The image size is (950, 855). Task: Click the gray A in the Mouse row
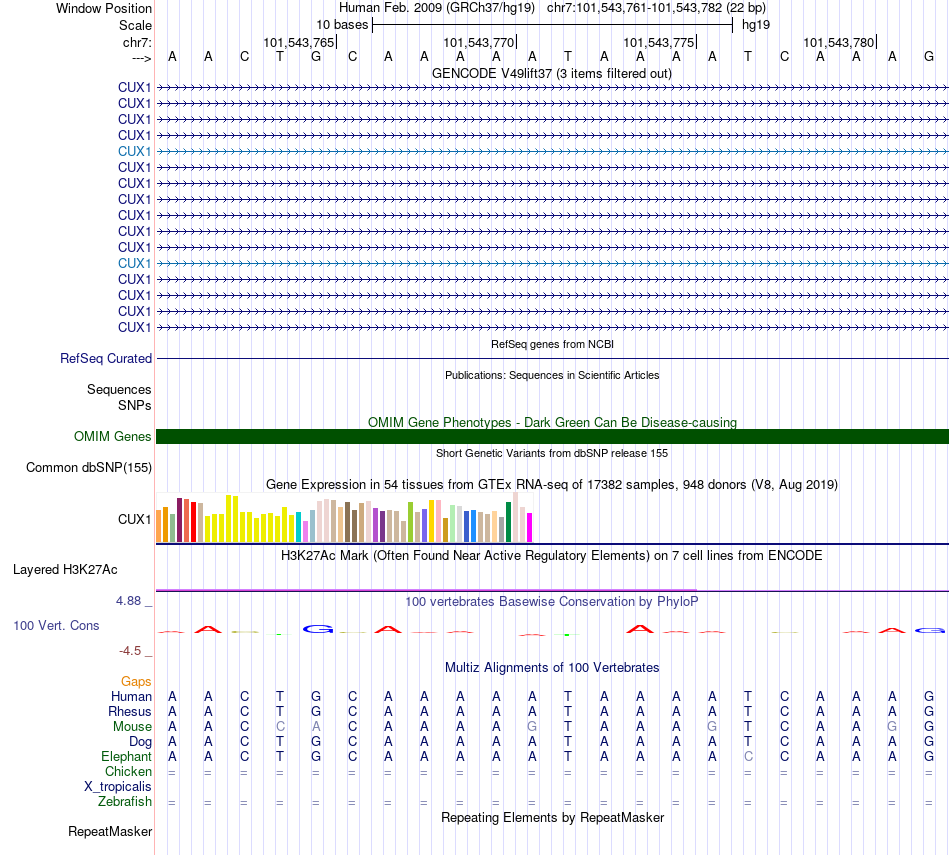(316, 727)
